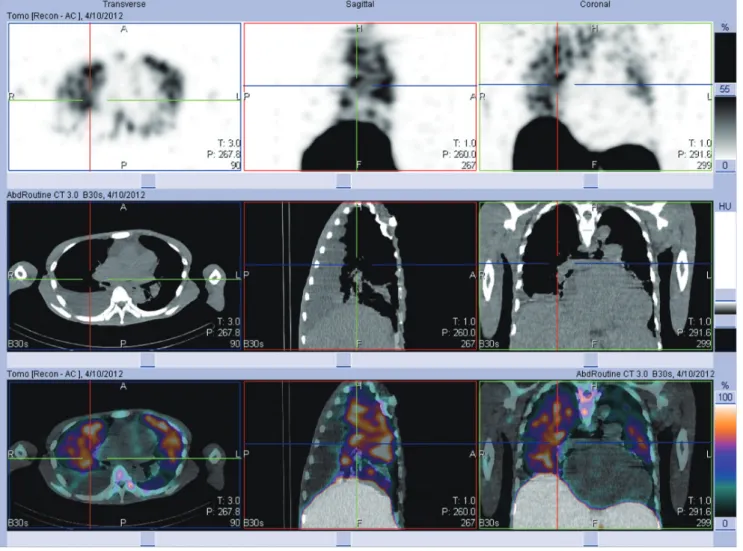Click the grayscale percent color bar for SPECT
The image size is (743, 551).
click(725, 97)
